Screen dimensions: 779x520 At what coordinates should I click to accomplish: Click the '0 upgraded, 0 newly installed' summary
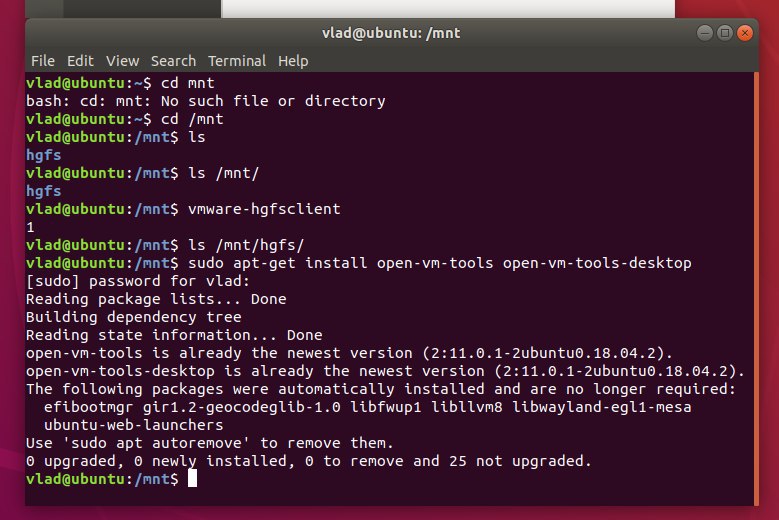coord(309,460)
